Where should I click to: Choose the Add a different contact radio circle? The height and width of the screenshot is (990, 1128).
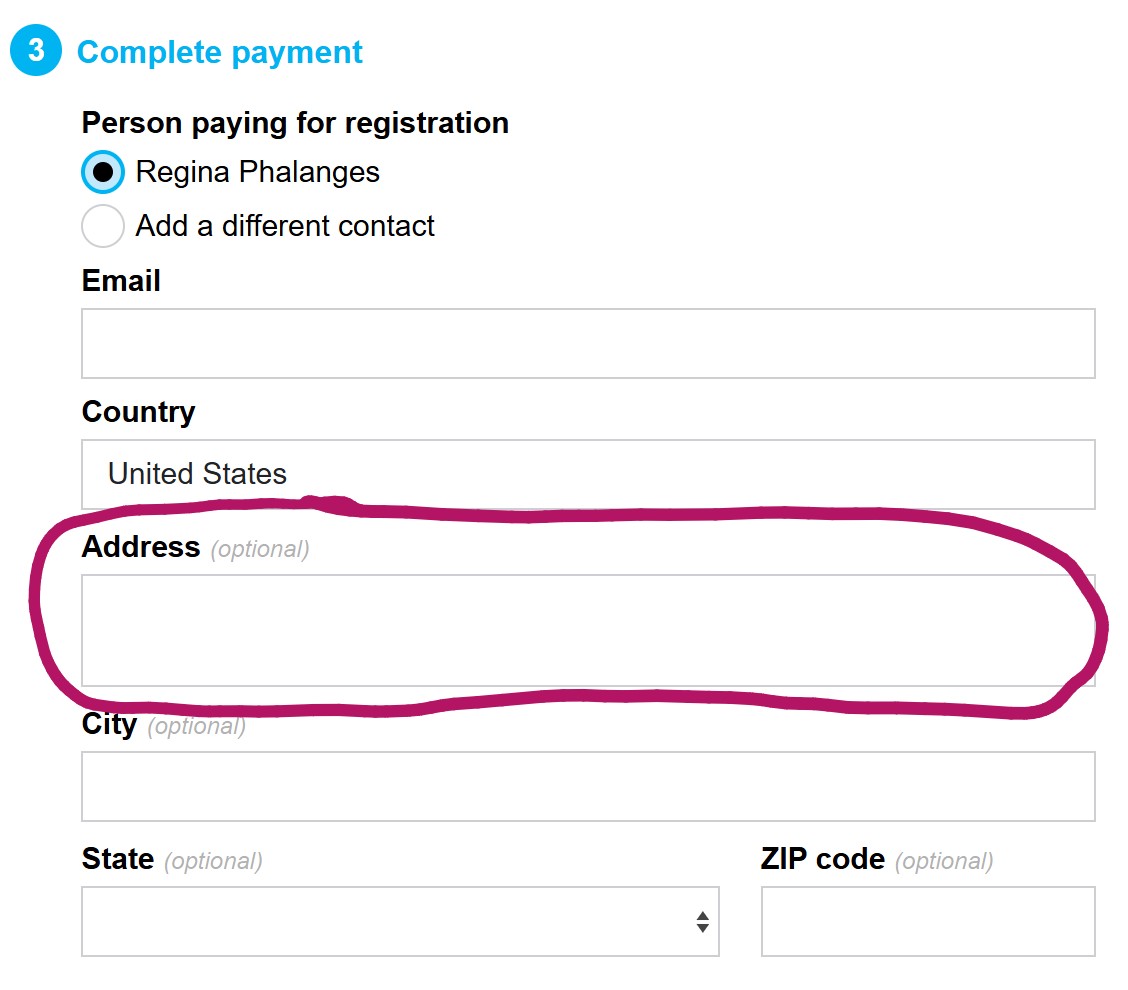(x=102, y=226)
